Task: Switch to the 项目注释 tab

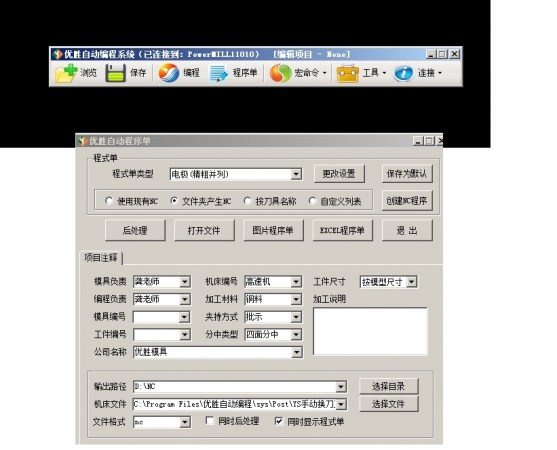Action: [101, 258]
